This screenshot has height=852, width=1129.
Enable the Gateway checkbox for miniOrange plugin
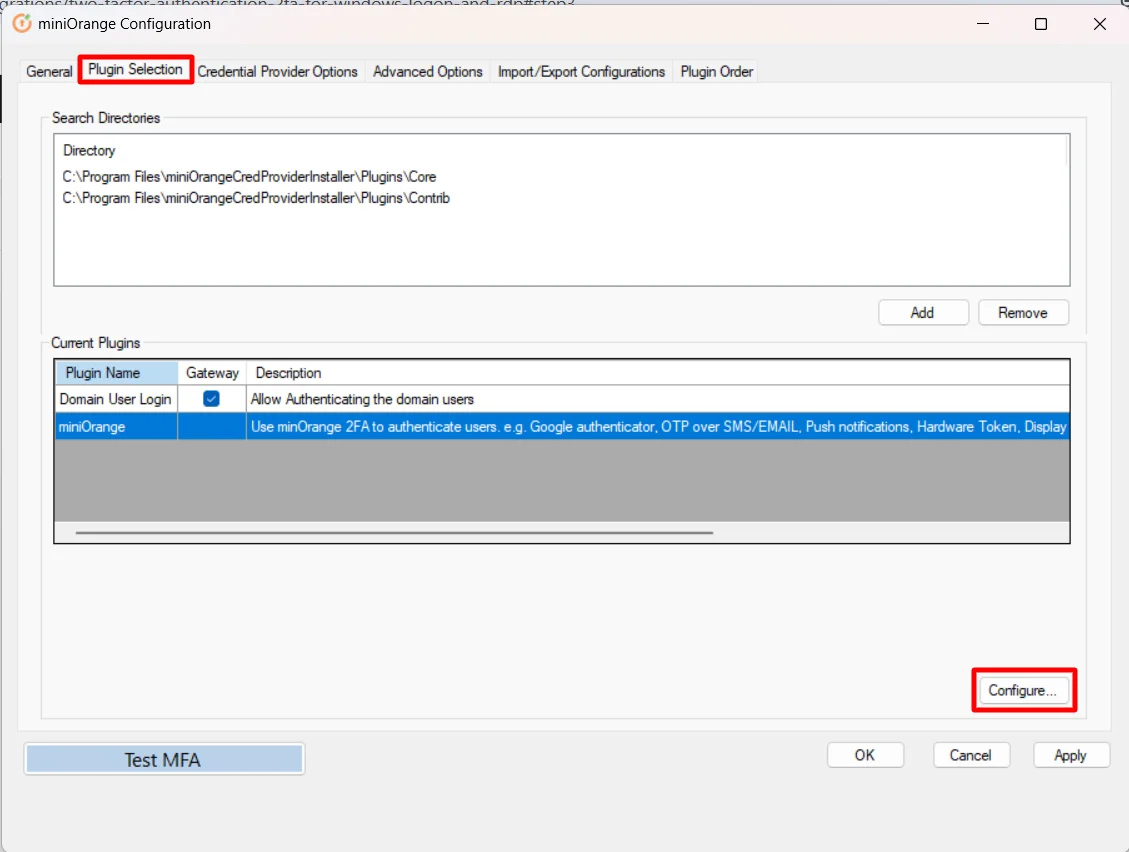(x=211, y=426)
